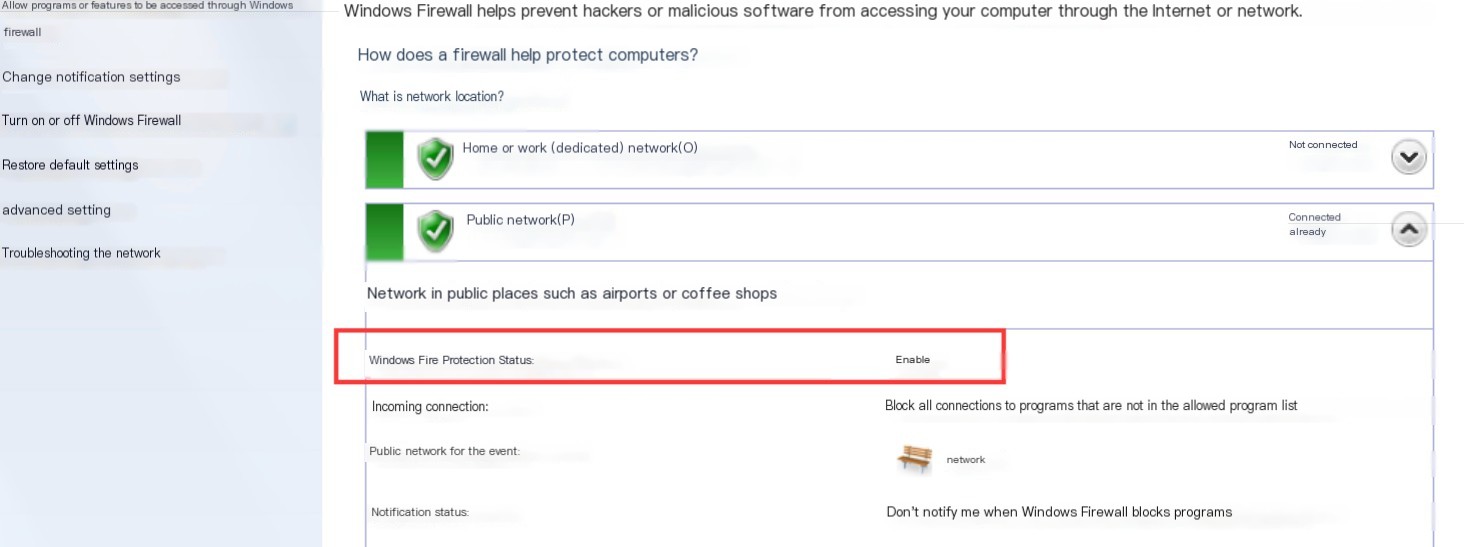This screenshot has width=1468, height=547.
Task: Click the Not connected status text
Action: (x=1323, y=145)
